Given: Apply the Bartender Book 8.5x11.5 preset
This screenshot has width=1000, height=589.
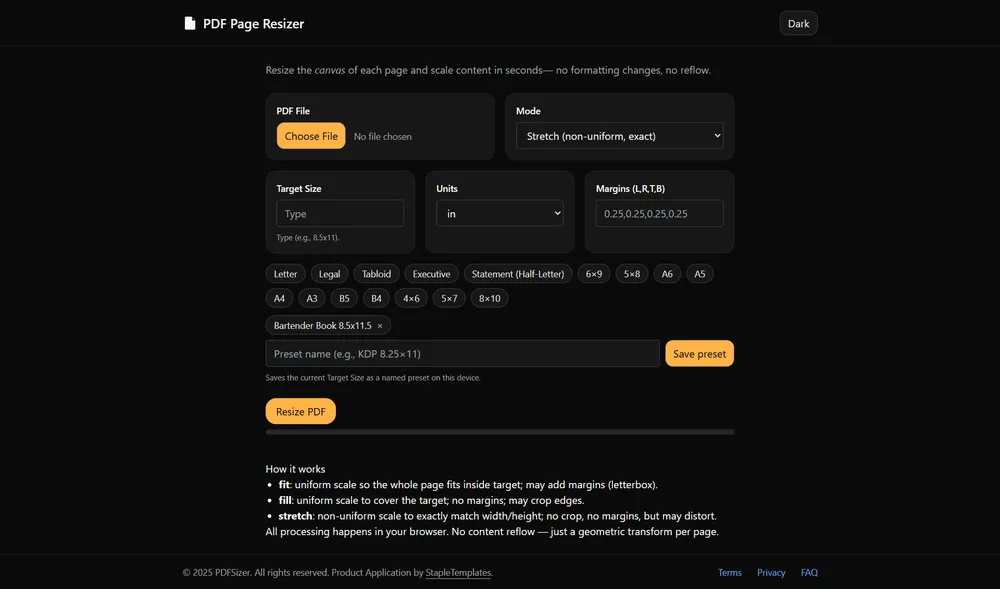Looking at the screenshot, I should click(322, 326).
